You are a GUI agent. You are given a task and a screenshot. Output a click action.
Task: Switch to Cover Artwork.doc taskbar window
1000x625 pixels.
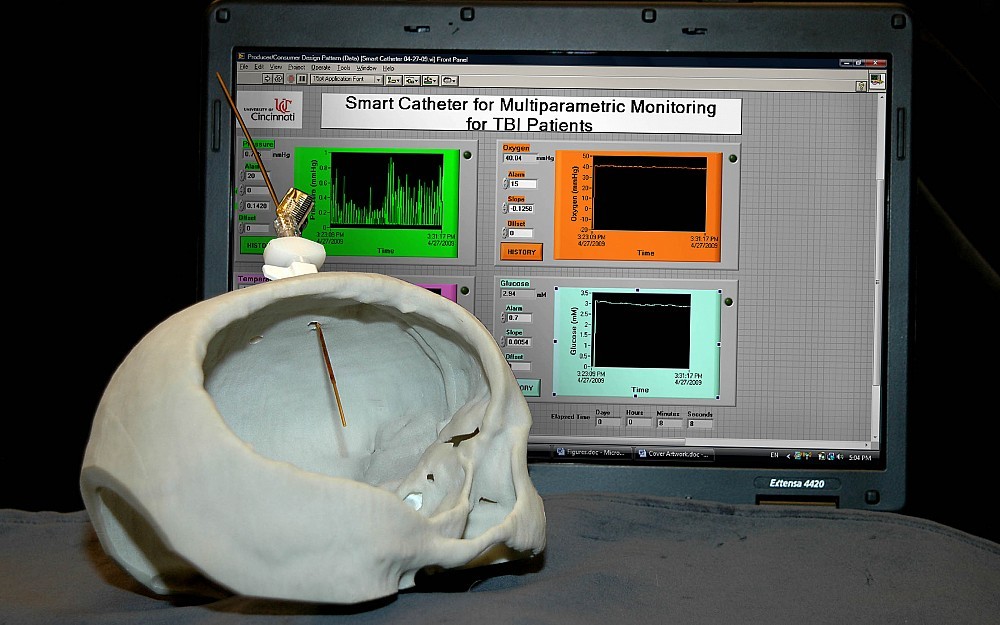coord(673,454)
